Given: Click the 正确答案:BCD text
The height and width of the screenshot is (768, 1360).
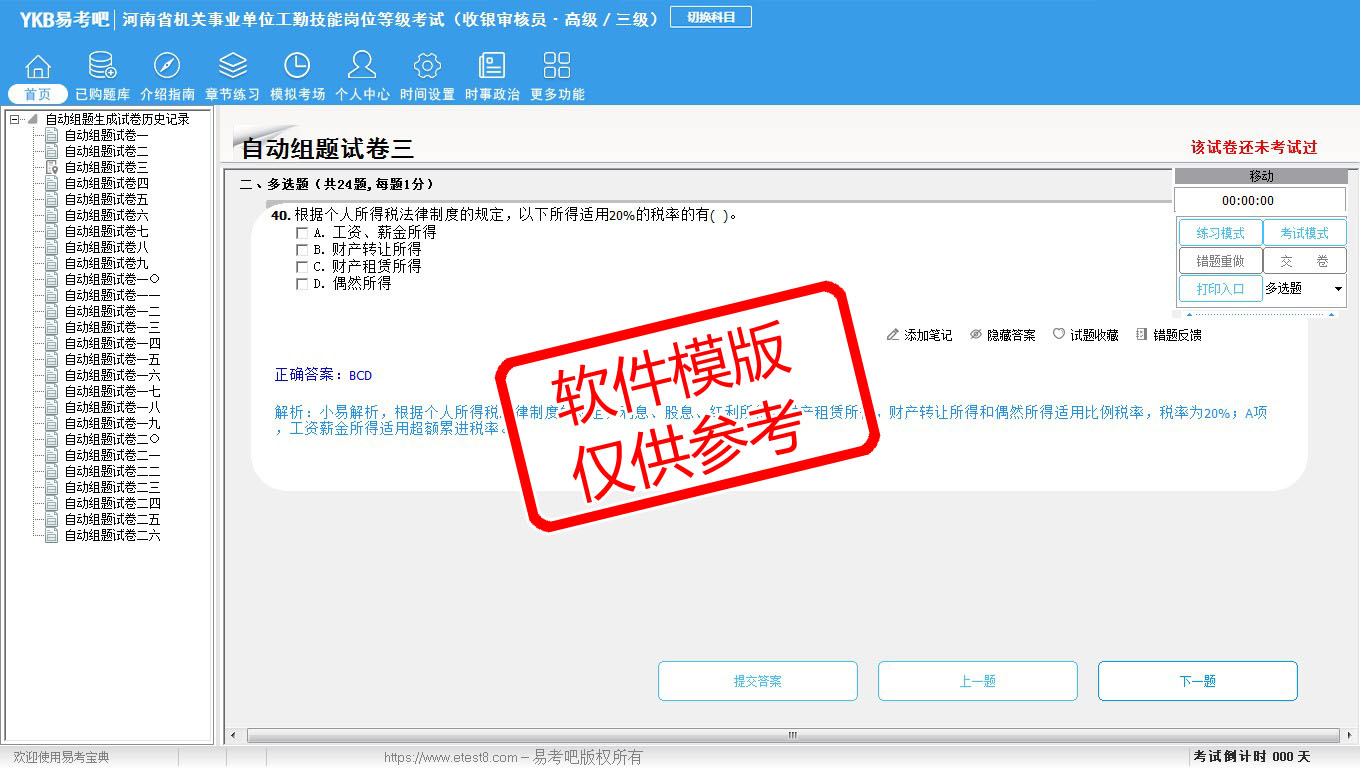Looking at the screenshot, I should 323,375.
